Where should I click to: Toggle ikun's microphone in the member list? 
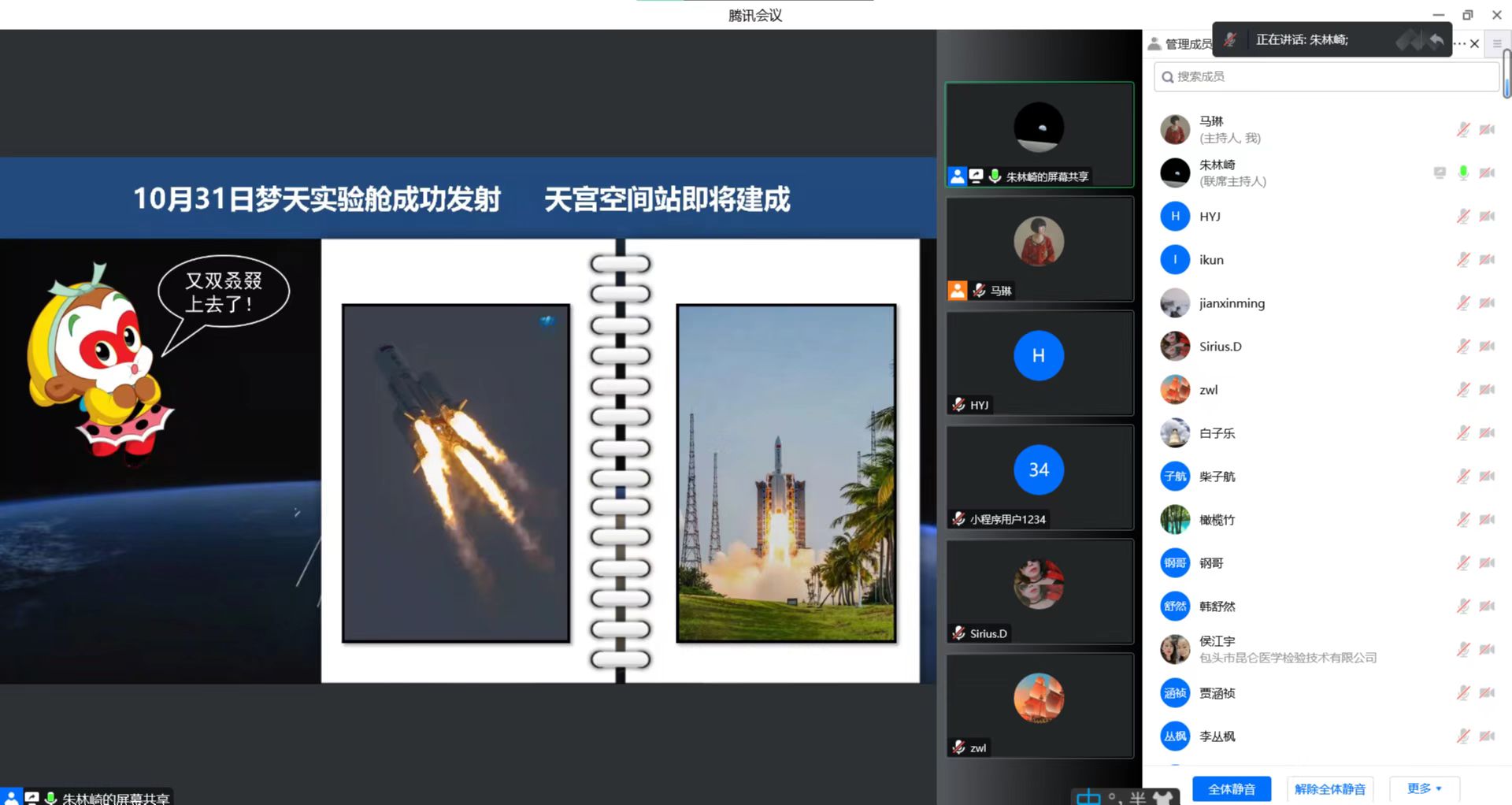click(1463, 260)
